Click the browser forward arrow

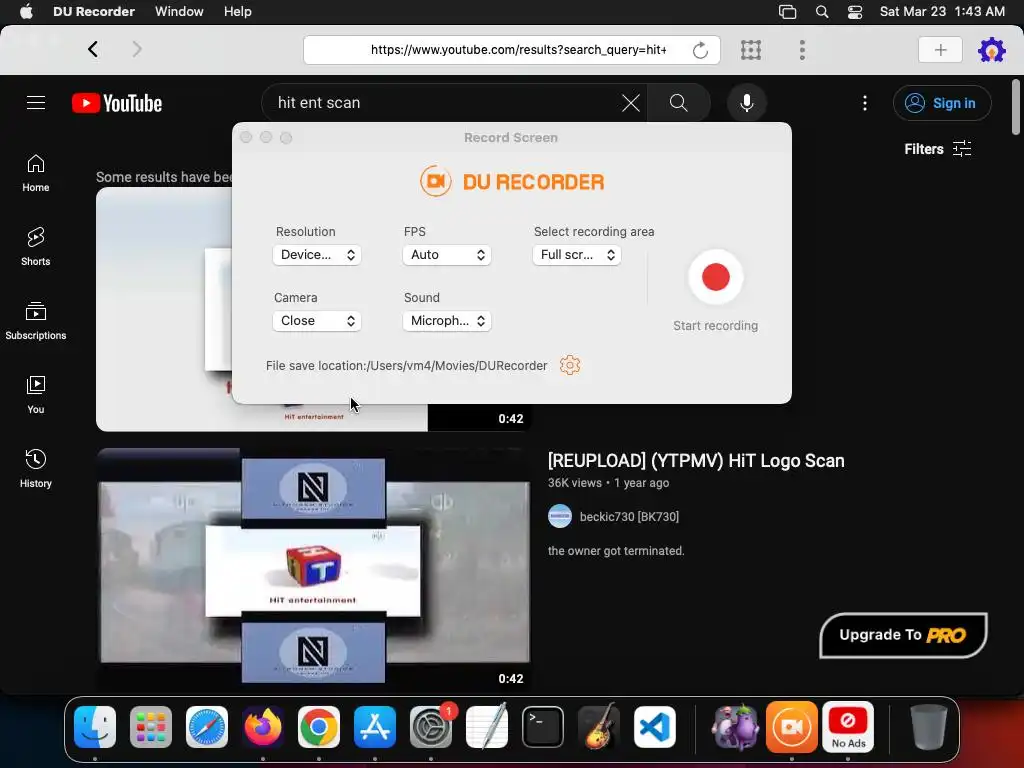click(x=136, y=49)
